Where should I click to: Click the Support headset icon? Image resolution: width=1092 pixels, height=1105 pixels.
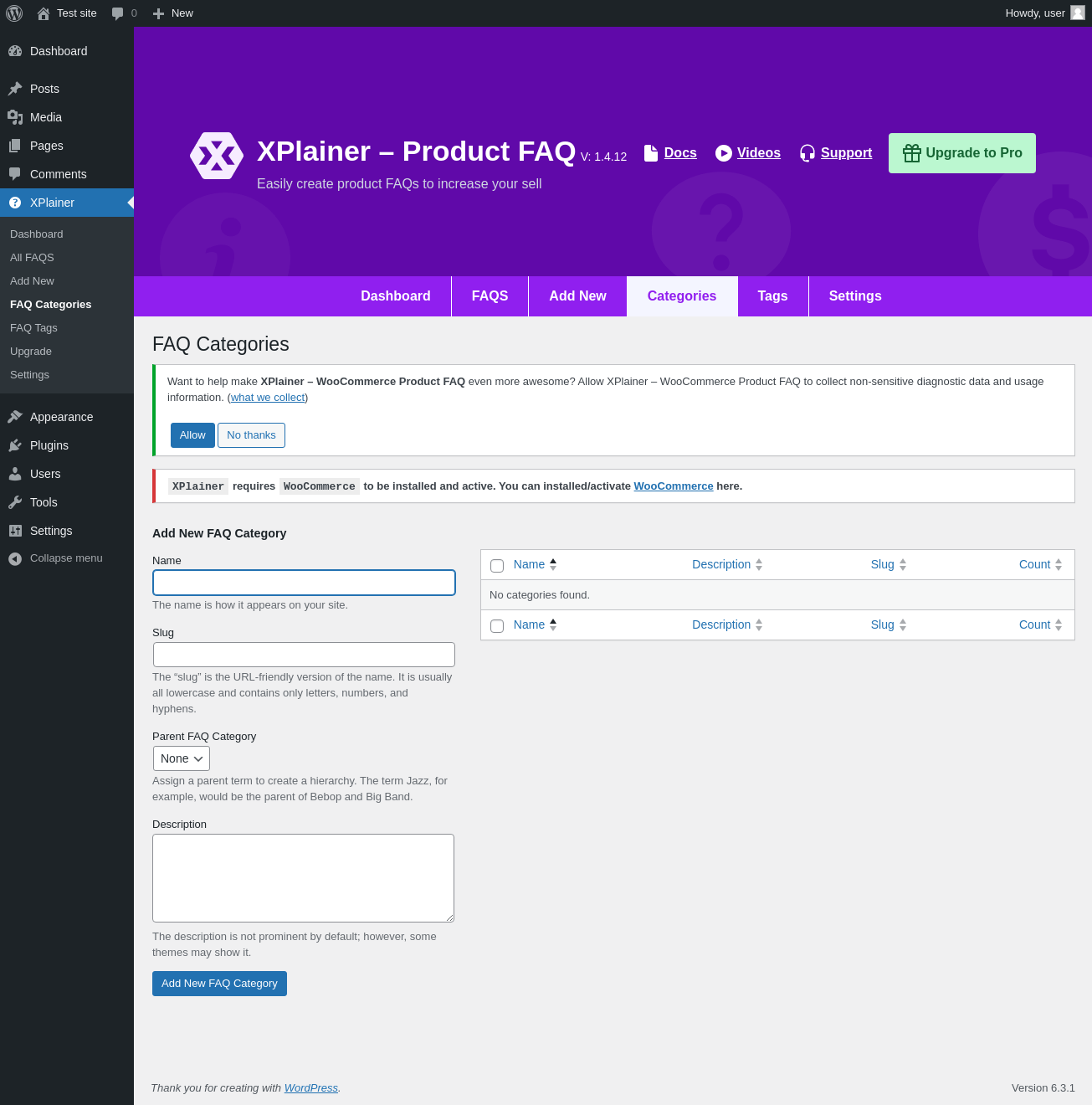(x=807, y=153)
